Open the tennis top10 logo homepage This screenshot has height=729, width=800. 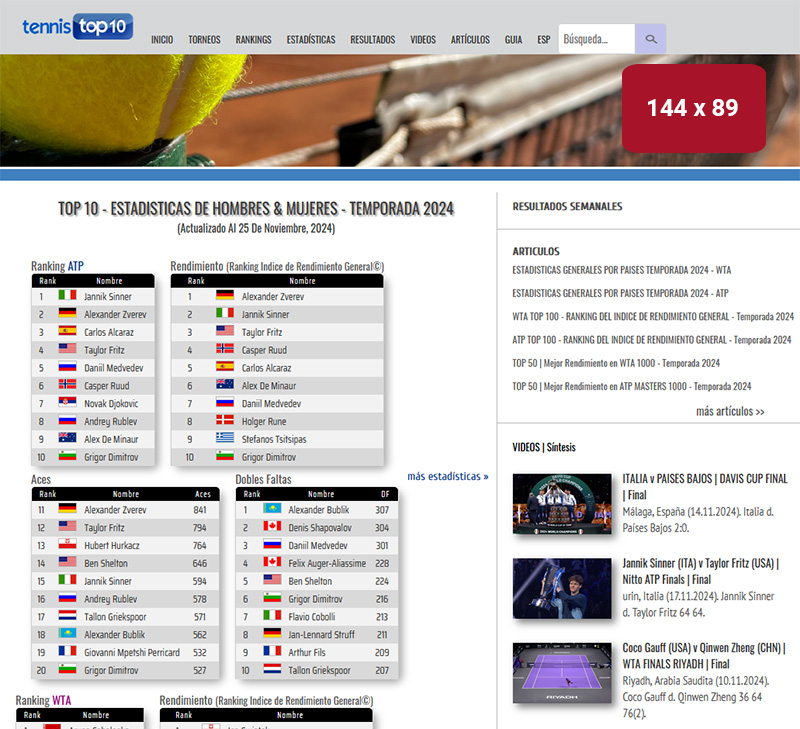pyautogui.click(x=78, y=27)
